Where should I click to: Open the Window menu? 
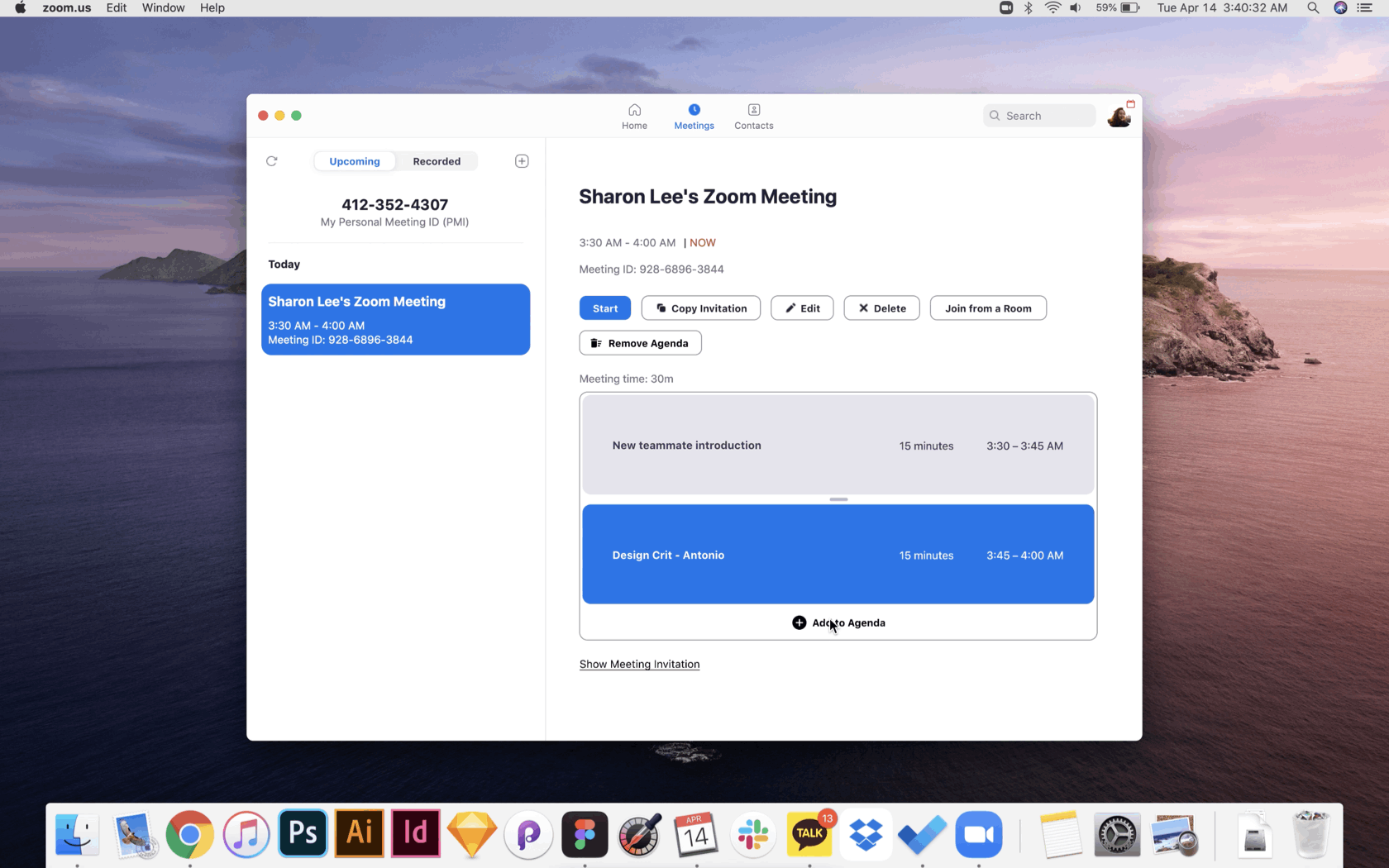163,7
